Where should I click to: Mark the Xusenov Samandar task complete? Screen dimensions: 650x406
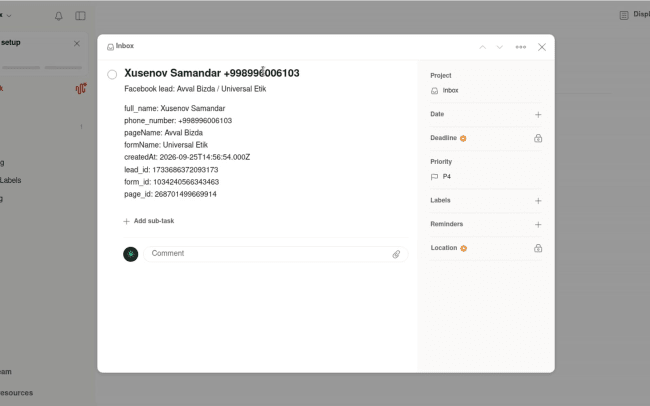[112, 75]
